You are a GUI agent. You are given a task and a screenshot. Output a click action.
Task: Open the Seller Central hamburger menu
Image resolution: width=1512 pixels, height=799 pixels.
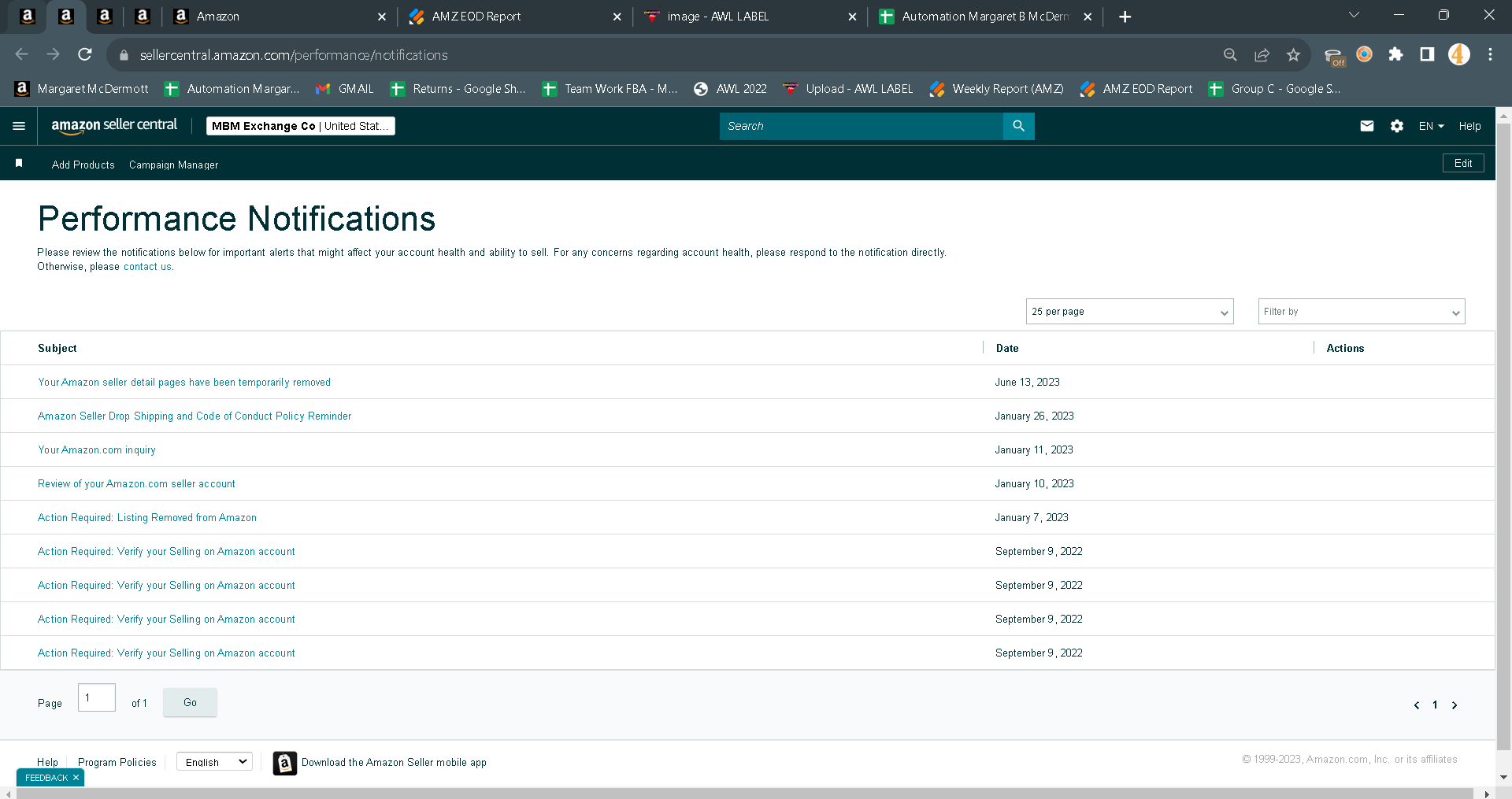pos(19,126)
